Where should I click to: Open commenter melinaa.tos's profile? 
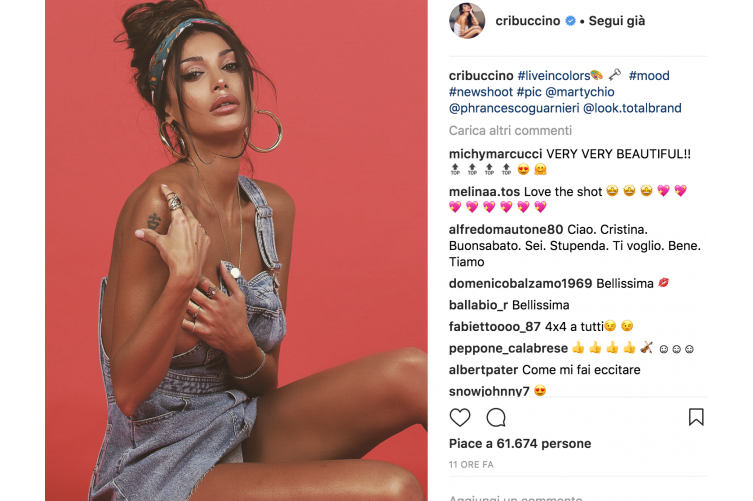484,192
